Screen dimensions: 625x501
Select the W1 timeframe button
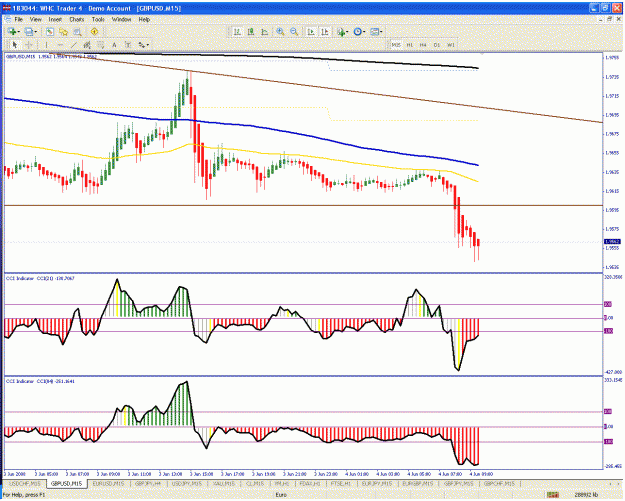pos(451,45)
